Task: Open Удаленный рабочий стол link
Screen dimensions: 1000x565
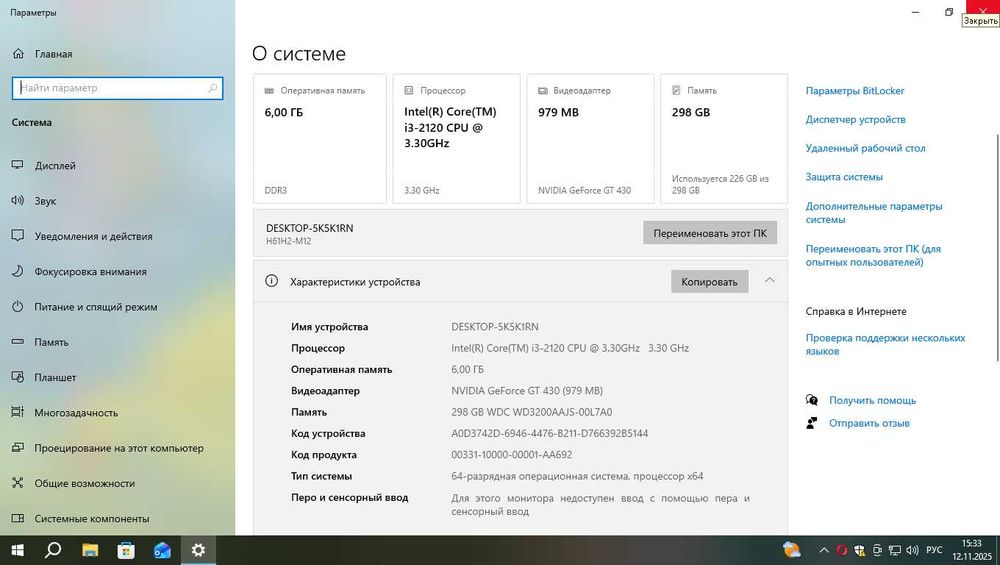Action: (x=865, y=148)
